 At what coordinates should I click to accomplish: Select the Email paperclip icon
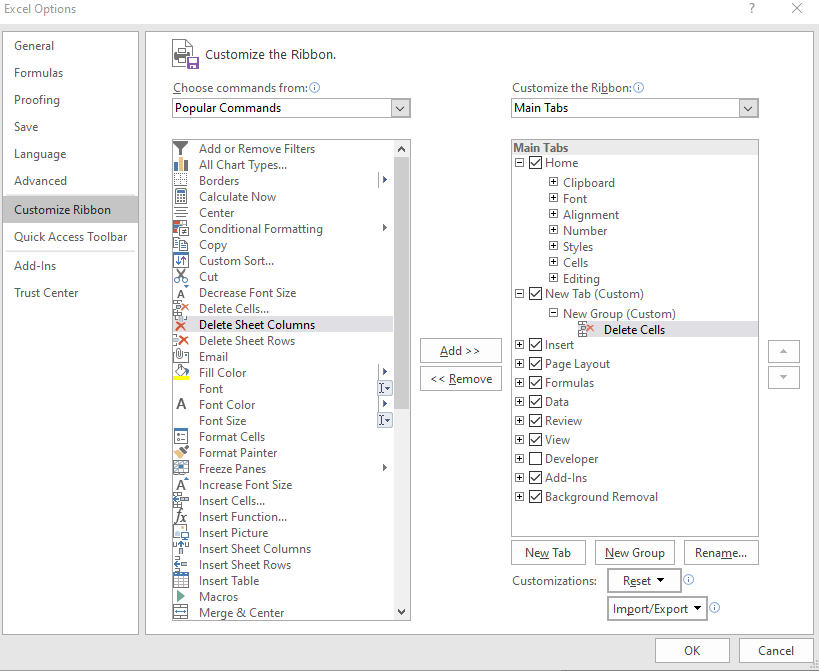point(181,357)
